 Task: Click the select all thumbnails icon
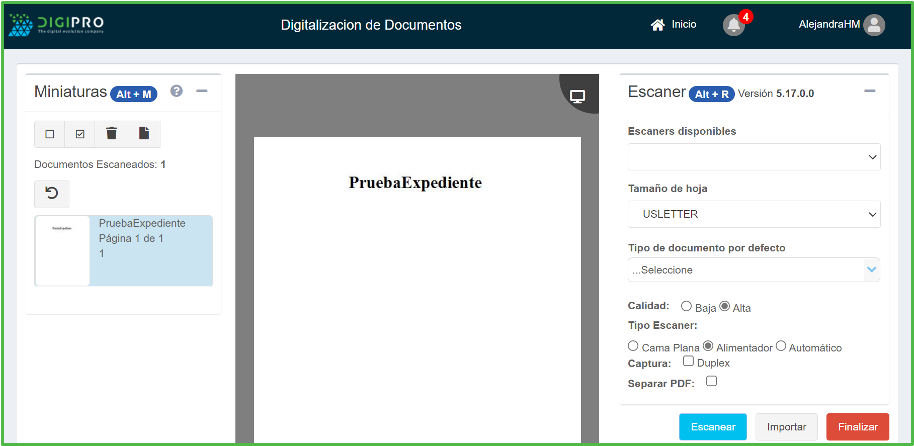pyautogui.click(x=80, y=134)
